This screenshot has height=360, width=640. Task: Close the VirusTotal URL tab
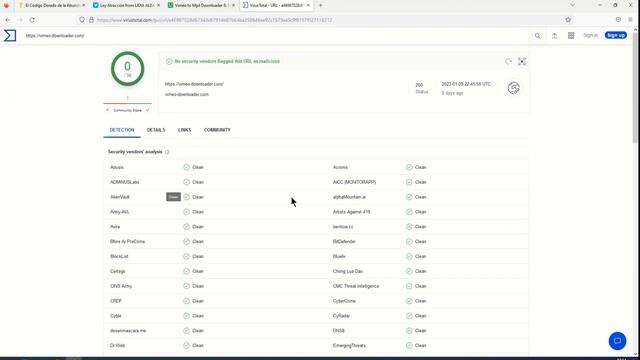(308, 5)
